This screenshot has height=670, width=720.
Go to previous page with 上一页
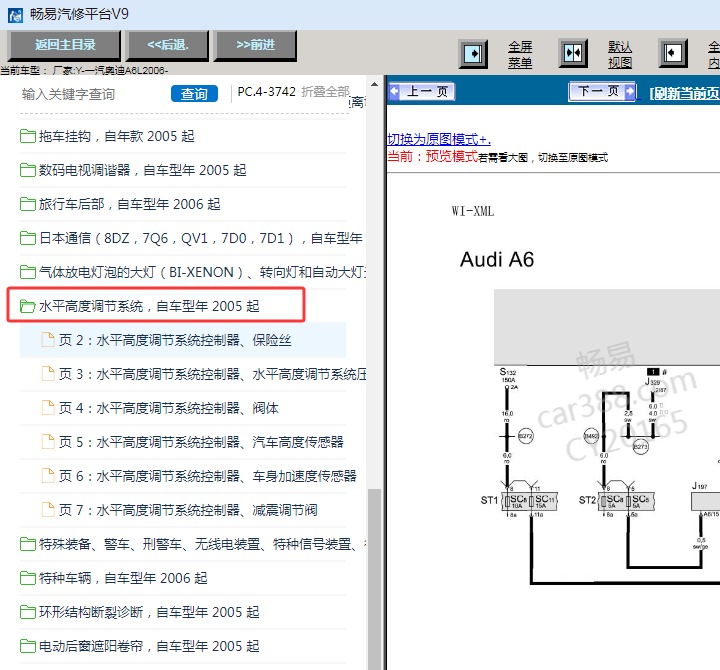[422, 91]
